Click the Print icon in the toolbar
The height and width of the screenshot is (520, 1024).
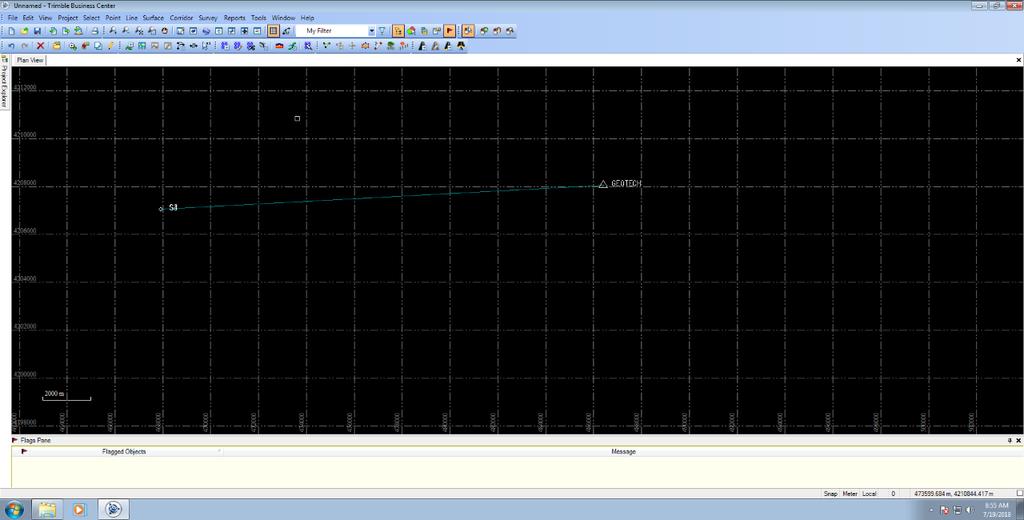coord(95,31)
